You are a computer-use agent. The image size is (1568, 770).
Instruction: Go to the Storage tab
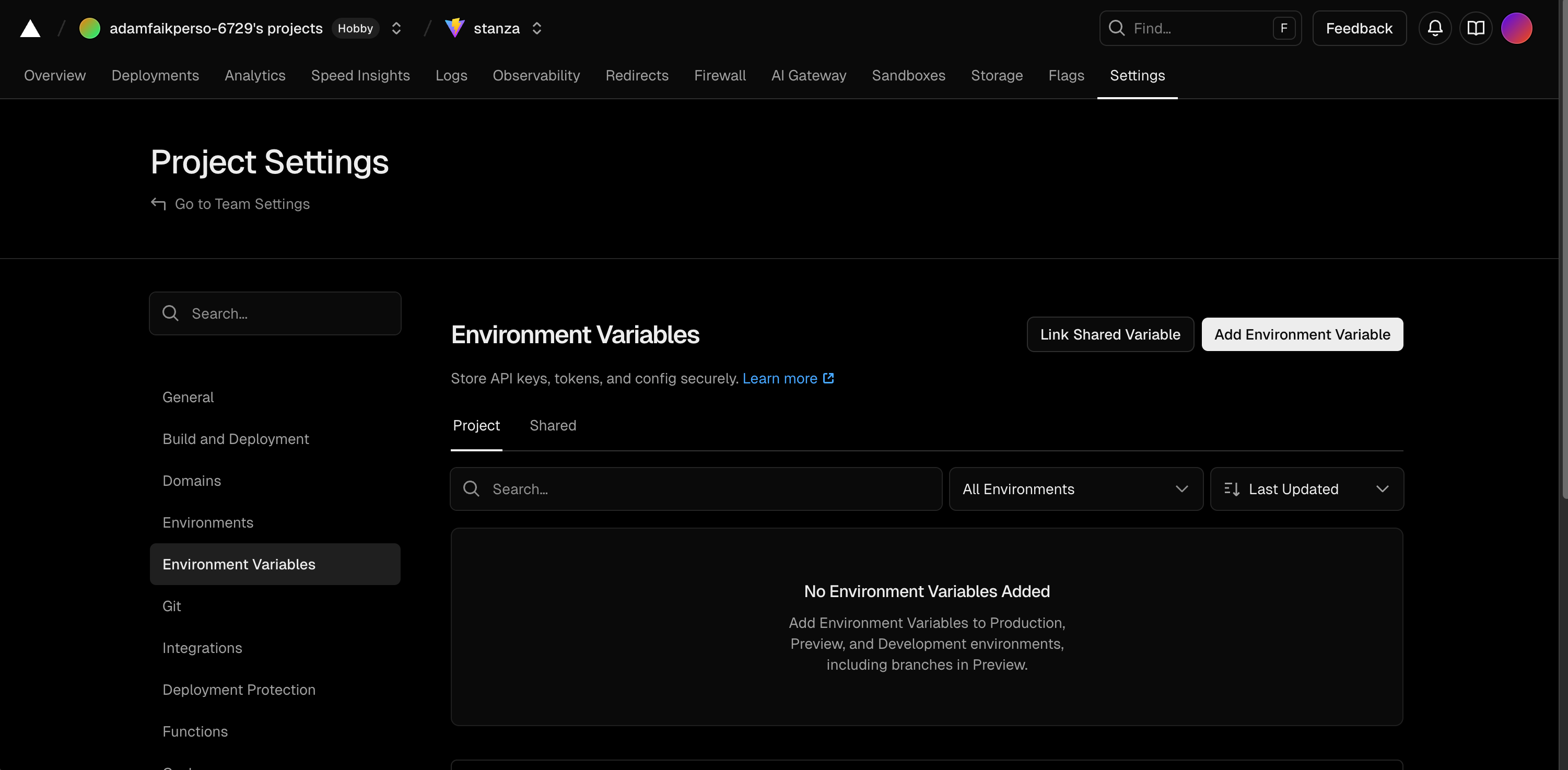pyautogui.click(x=997, y=75)
